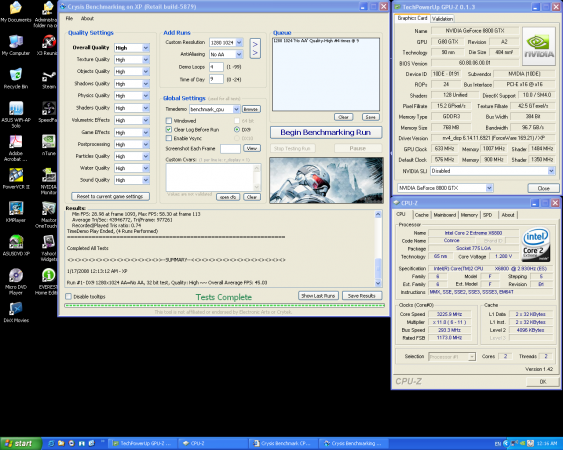The height and width of the screenshot is (450, 563).
Task: Click the NVIDIA logo in GPU-Z
Action: (x=538, y=47)
